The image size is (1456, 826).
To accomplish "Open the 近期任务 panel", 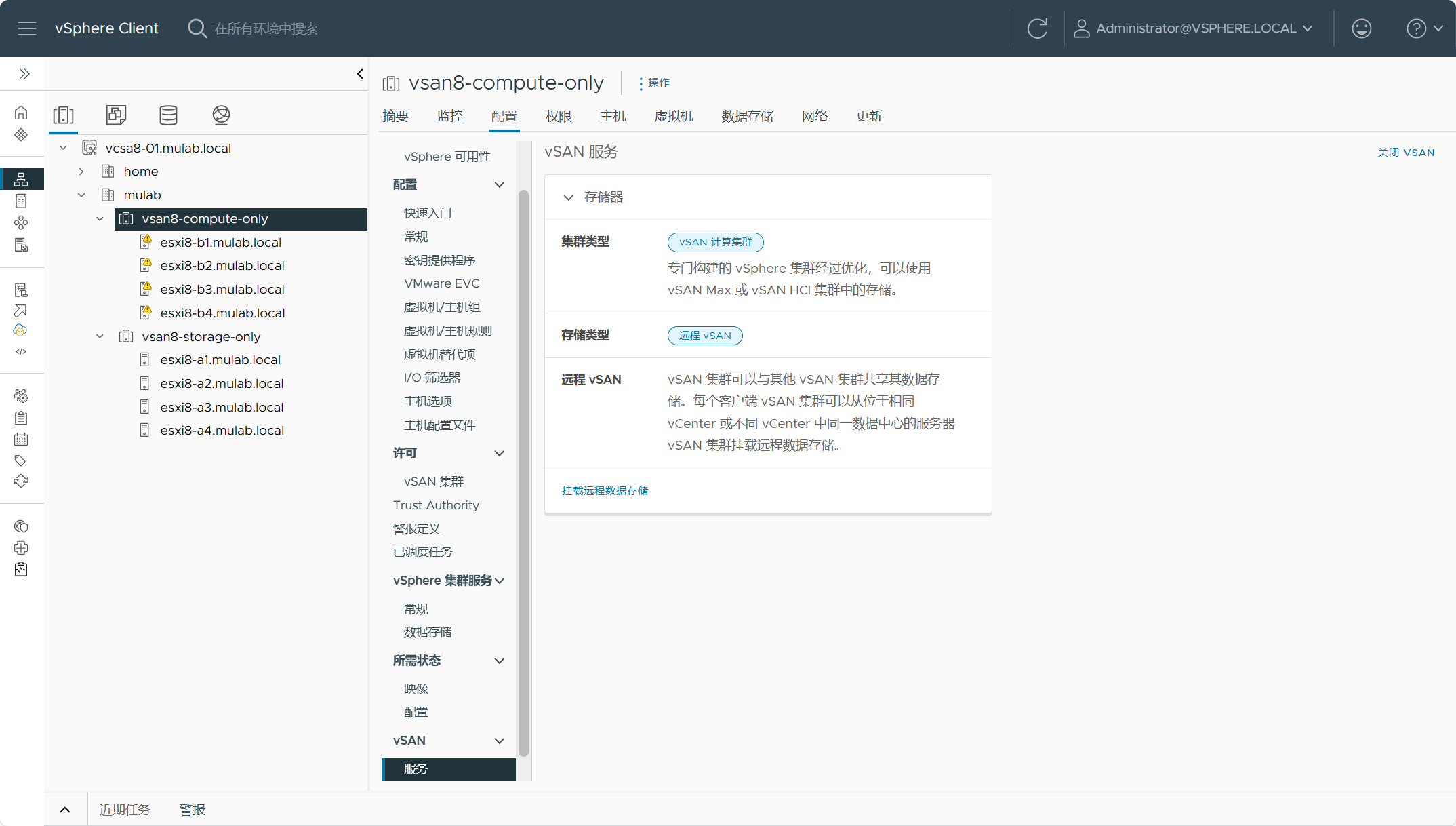I will (x=125, y=810).
